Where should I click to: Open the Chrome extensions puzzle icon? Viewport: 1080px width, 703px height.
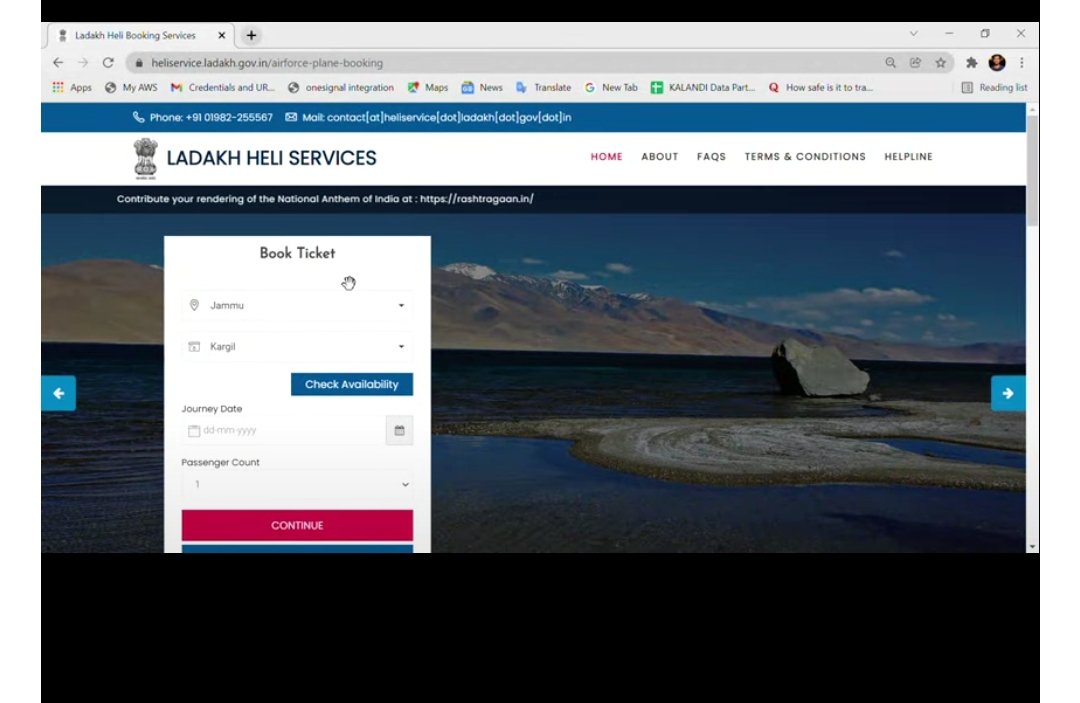point(971,62)
